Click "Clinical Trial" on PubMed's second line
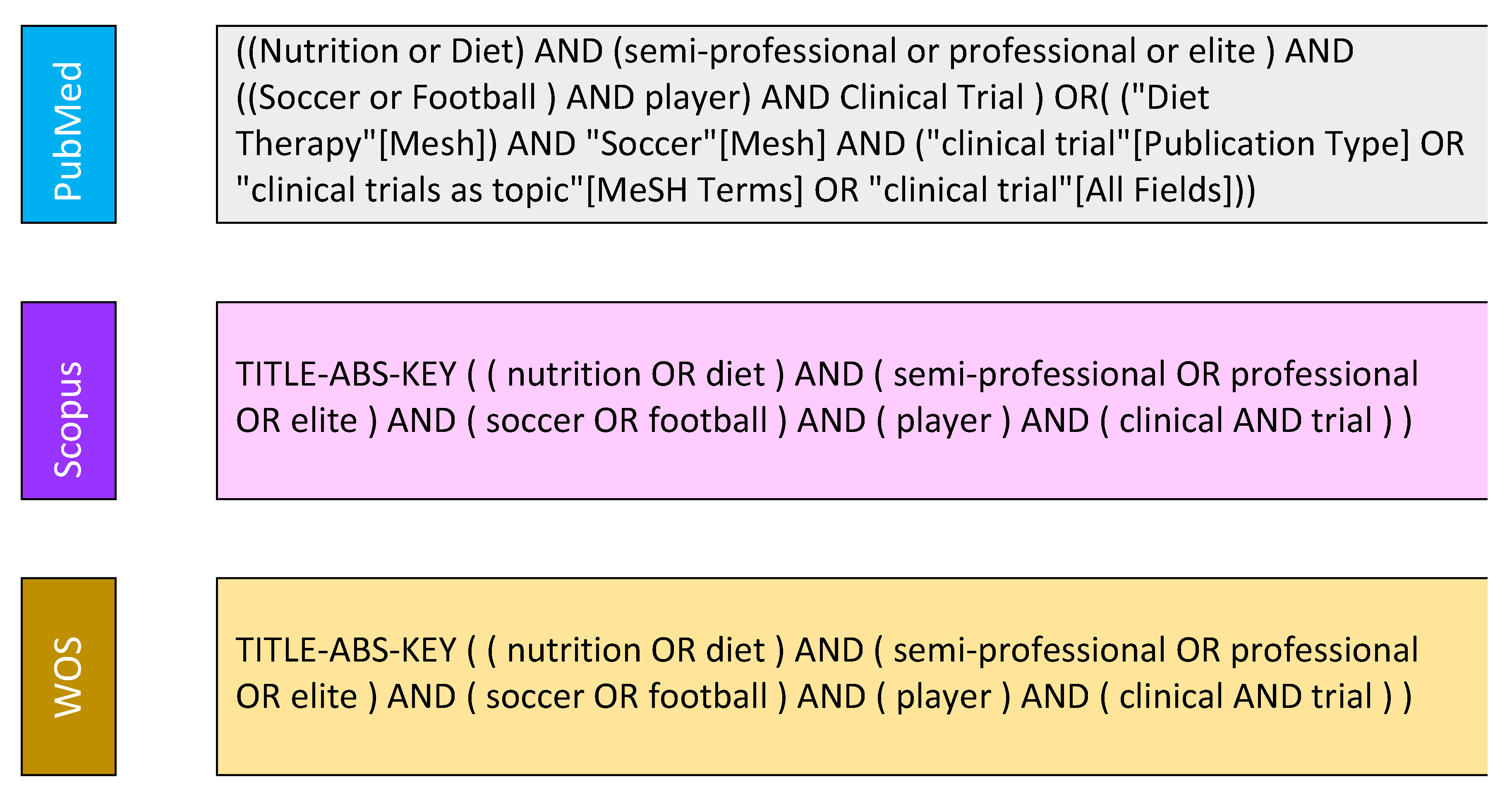Viewport: 1512px width, 796px height. click(932, 98)
